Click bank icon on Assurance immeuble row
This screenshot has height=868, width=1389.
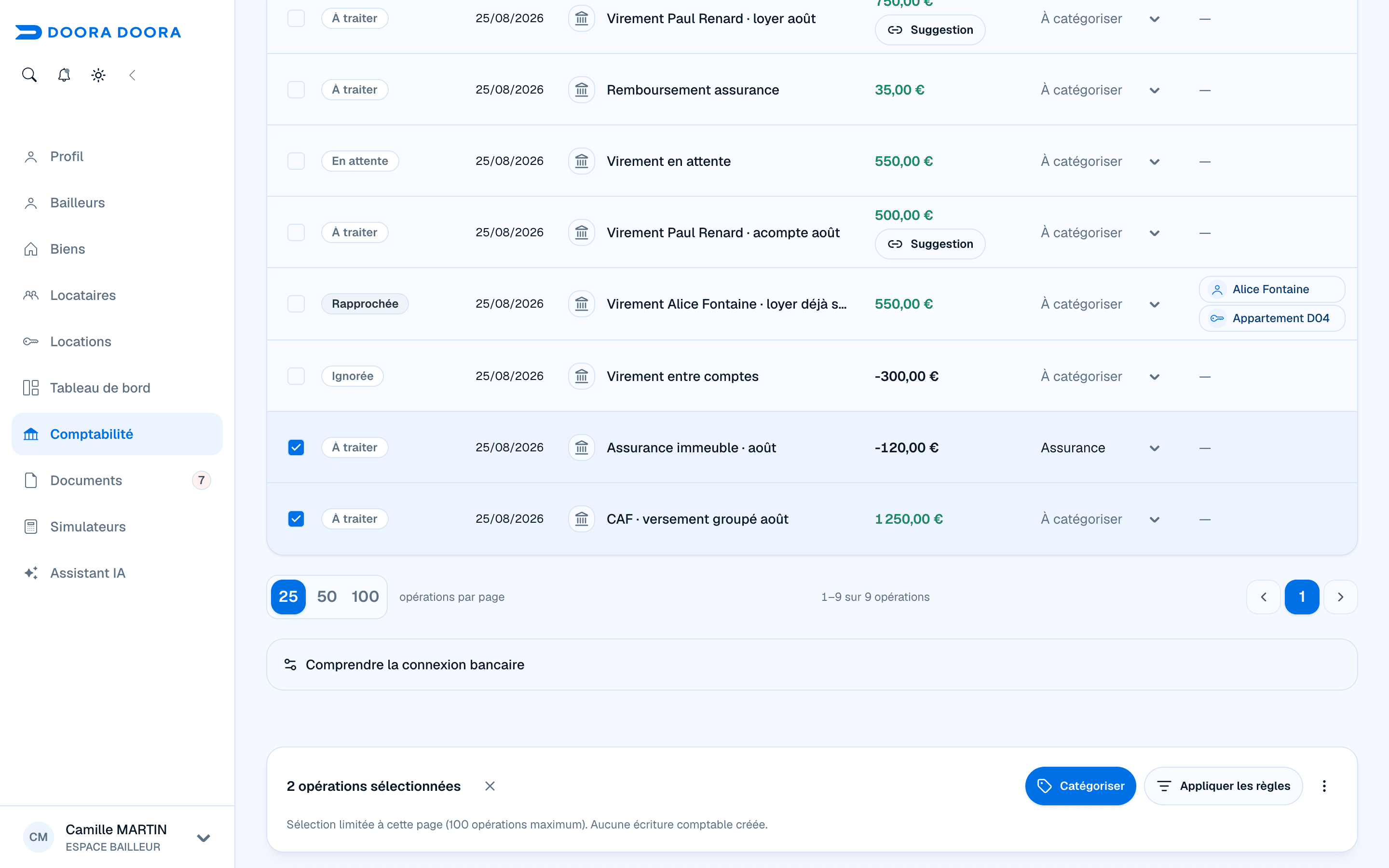582,448
